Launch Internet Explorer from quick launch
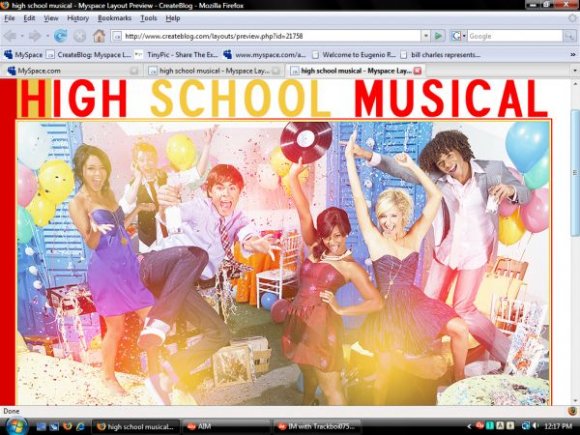 click(80, 426)
